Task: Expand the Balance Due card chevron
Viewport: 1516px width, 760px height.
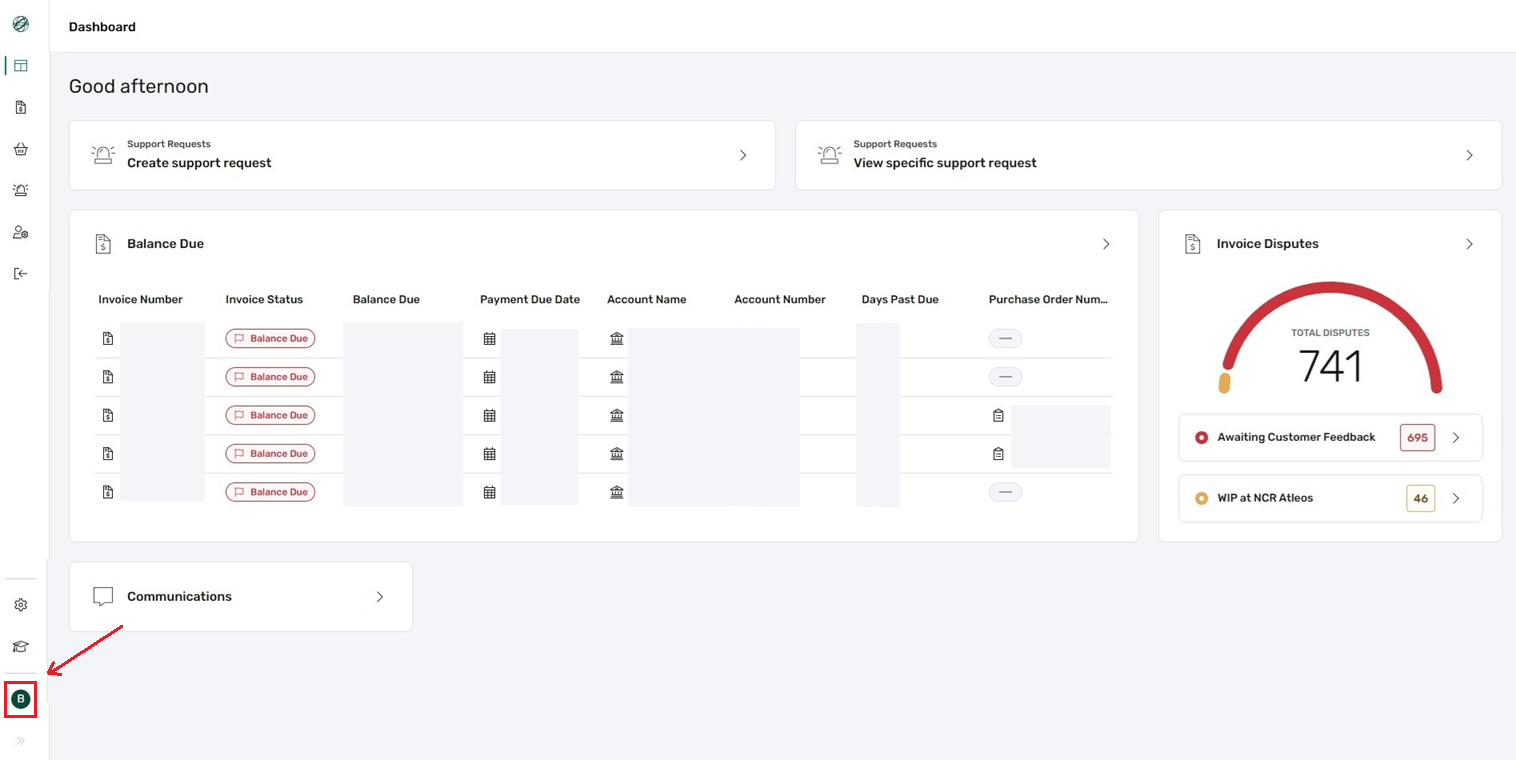Action: point(1106,244)
